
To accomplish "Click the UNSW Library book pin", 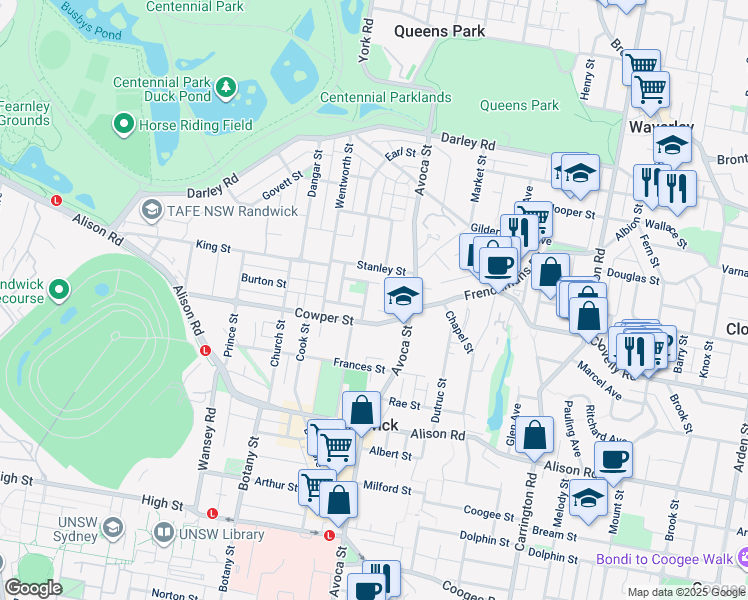I will 164,534.
